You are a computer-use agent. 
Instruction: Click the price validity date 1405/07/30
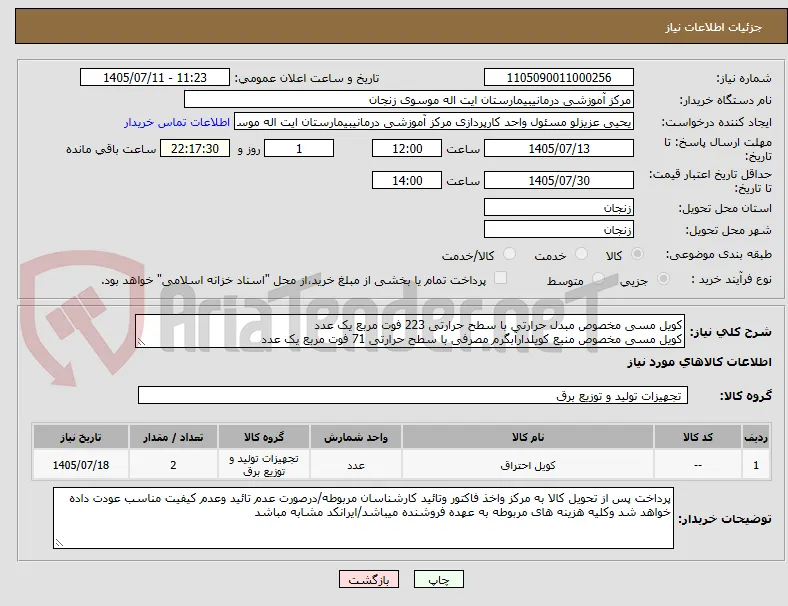tap(558, 180)
